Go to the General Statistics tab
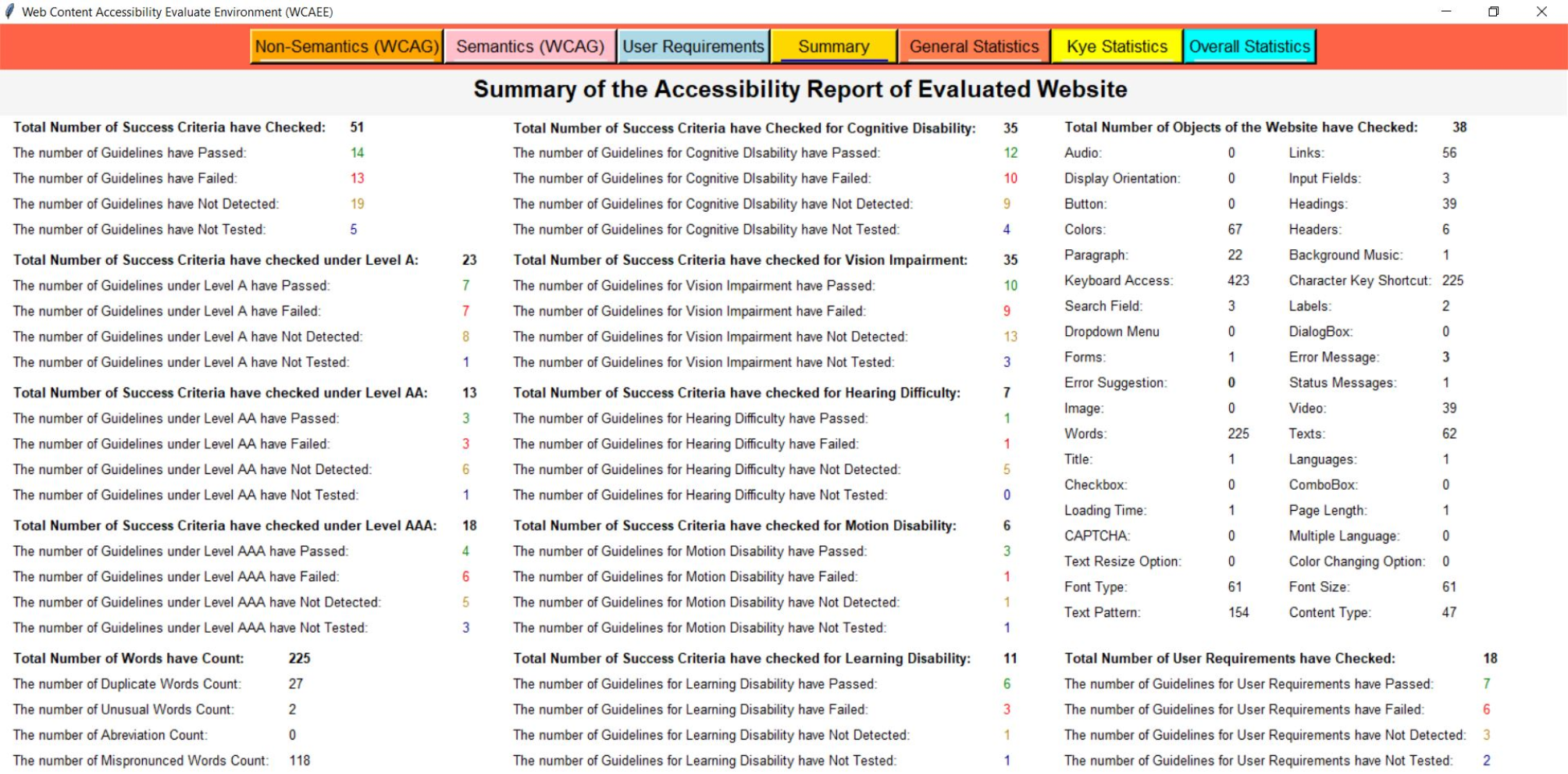Viewport: 1568px width, 774px height. click(x=974, y=47)
